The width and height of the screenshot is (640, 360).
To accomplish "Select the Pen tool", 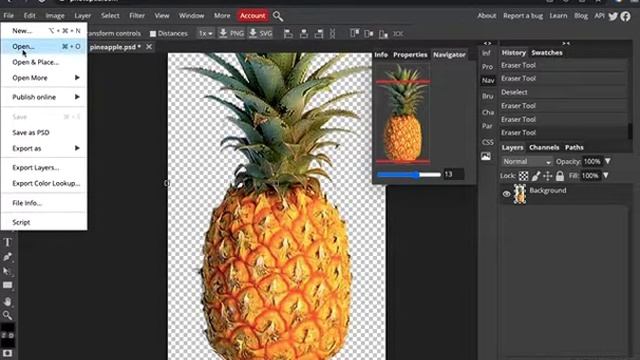I will point(7,257).
